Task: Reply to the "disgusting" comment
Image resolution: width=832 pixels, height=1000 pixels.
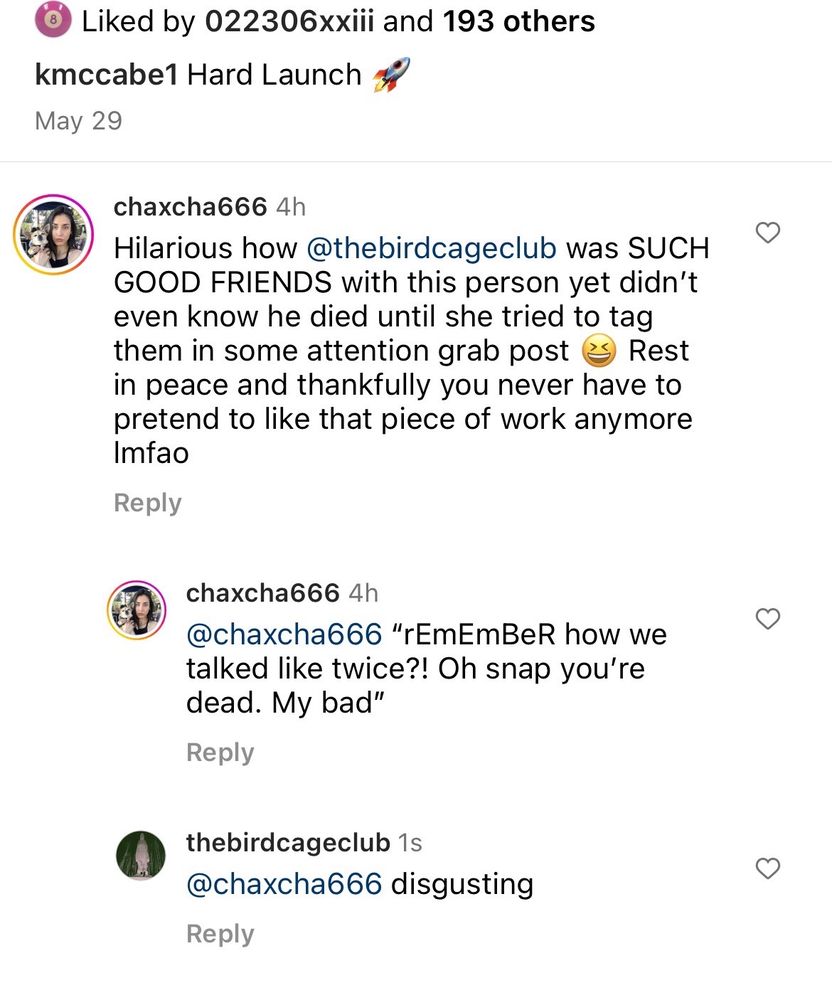Action: point(220,934)
